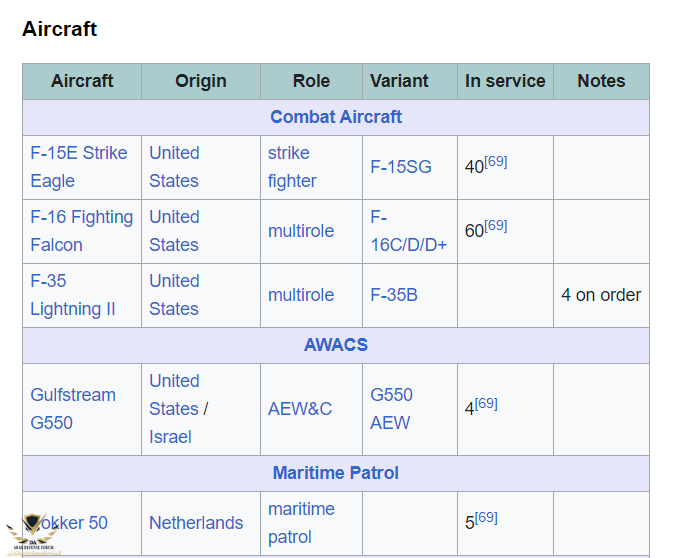
Task: Click citation [69] next to 40
Action: coord(496,162)
